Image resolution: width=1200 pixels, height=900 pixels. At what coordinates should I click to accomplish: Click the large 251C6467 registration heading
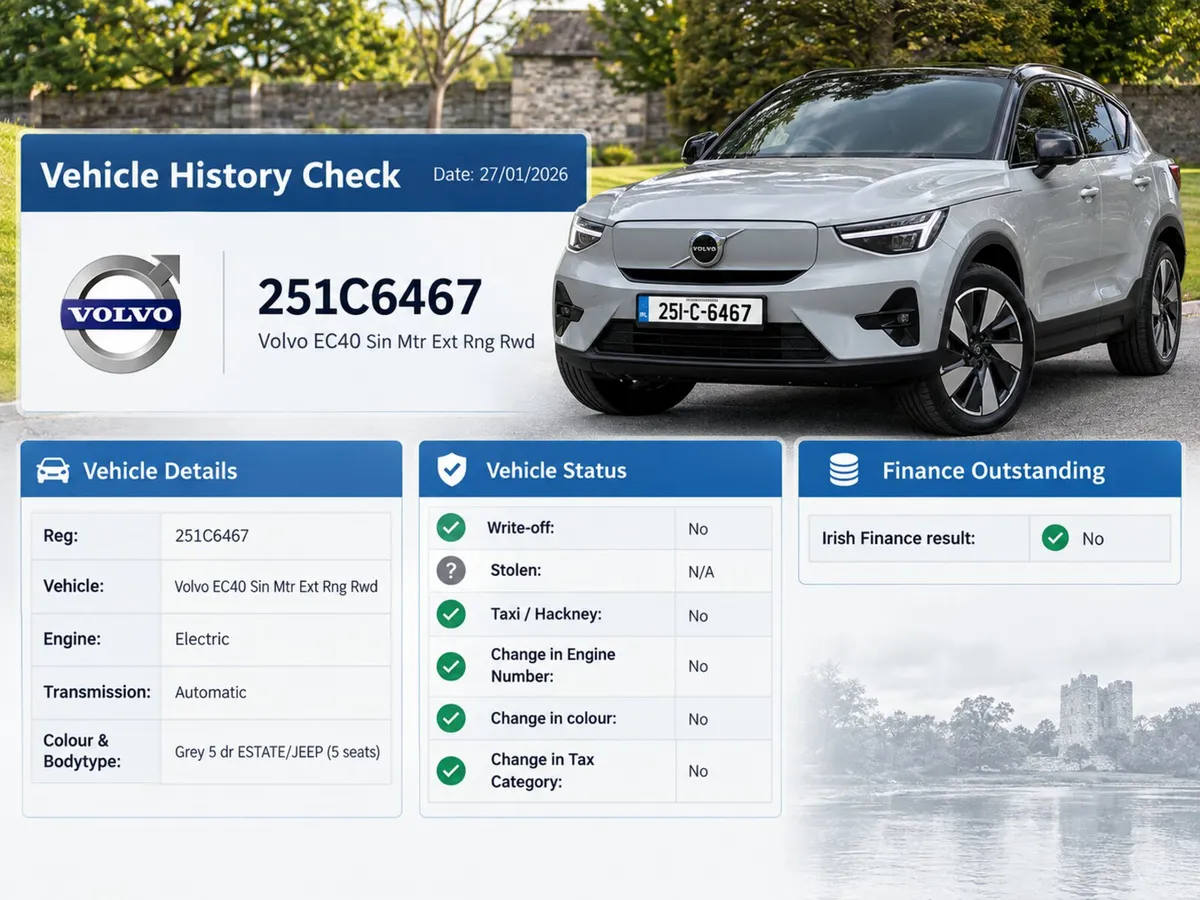(370, 297)
